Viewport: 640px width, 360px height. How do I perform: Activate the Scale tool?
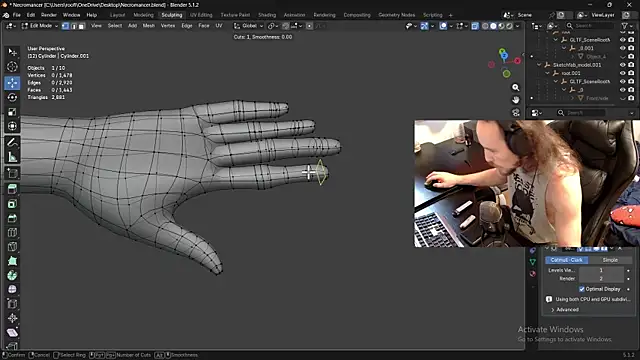click(12, 111)
